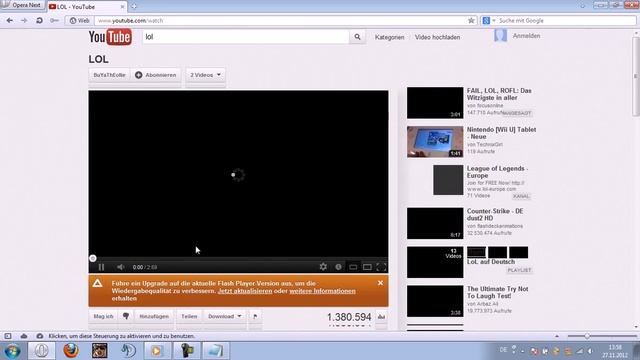The image size is (640, 360).
Task: Go to YouTube home via logo
Action: tap(110, 37)
